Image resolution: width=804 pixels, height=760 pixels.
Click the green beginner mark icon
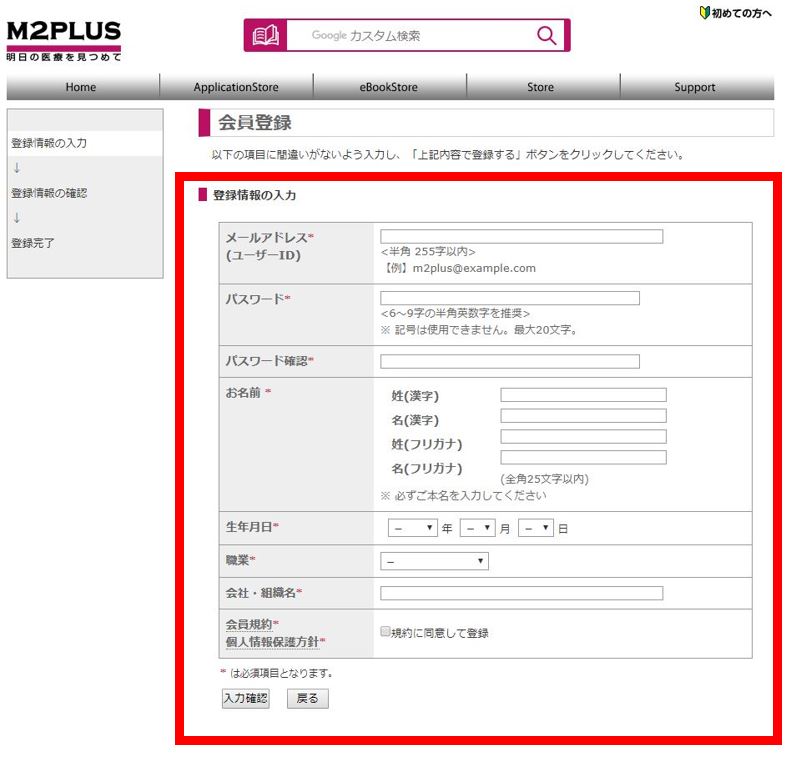point(704,13)
